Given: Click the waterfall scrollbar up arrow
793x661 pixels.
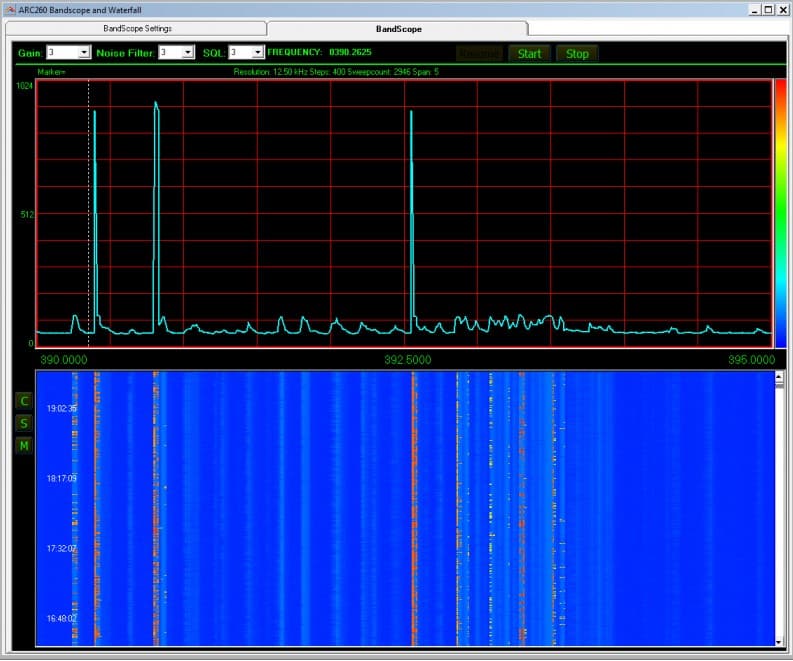Looking at the screenshot, I should coord(779,377).
